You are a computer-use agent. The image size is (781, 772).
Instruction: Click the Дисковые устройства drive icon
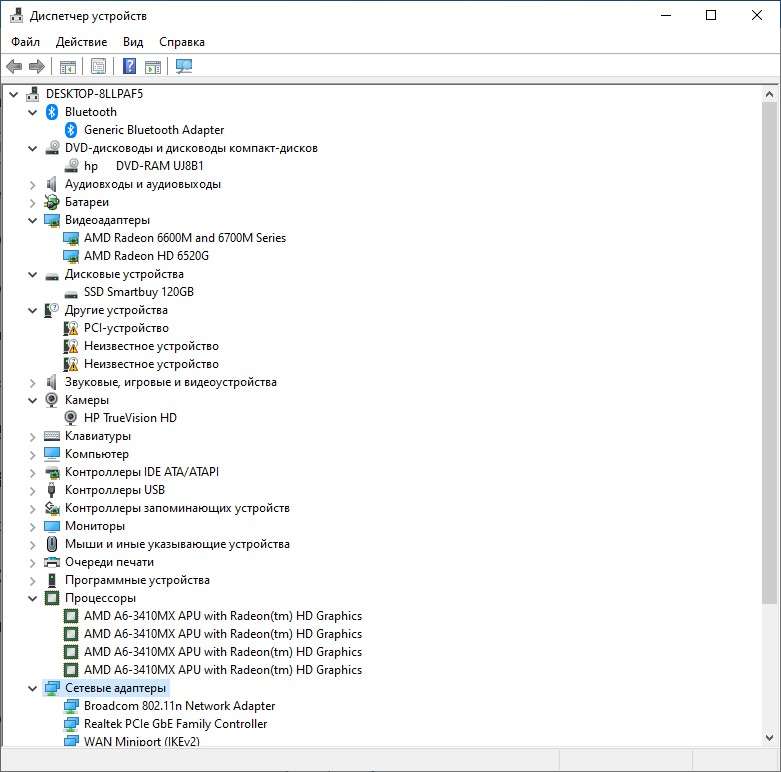(x=52, y=275)
